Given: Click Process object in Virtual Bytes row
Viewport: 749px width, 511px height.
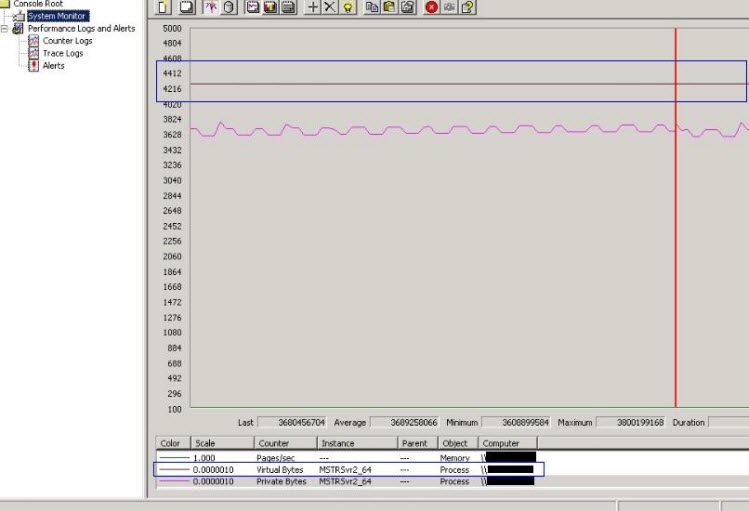Looking at the screenshot, I should (x=455, y=470).
